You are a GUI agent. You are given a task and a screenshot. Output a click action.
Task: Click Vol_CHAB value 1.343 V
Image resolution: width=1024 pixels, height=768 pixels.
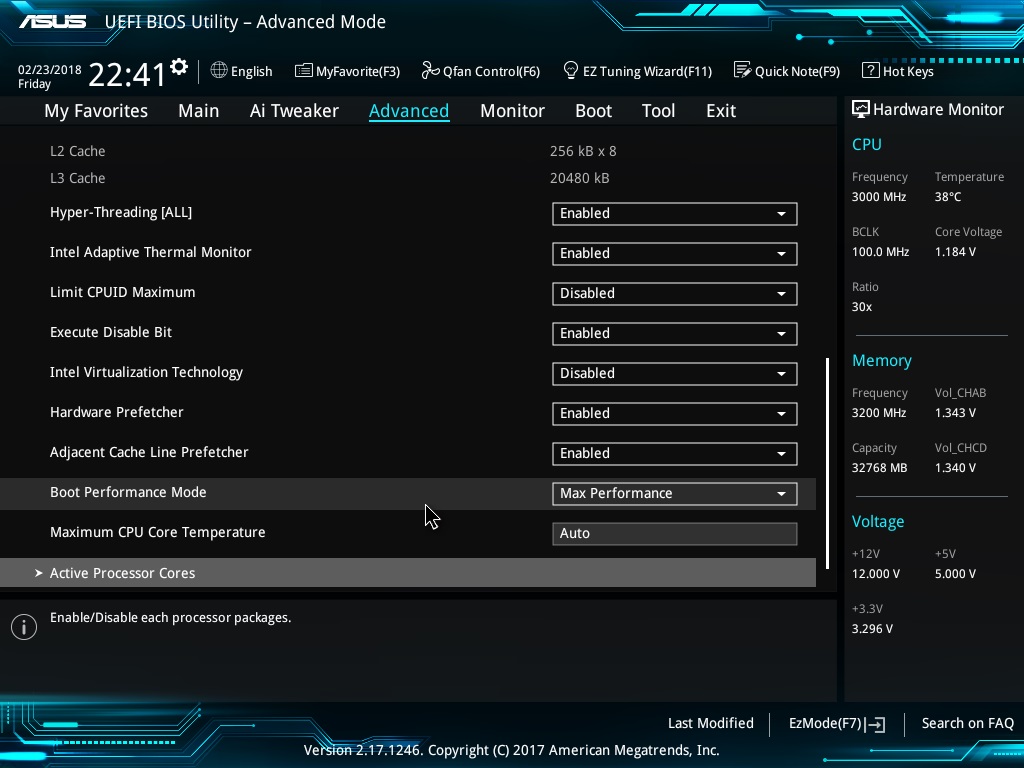pyautogui.click(x=955, y=413)
